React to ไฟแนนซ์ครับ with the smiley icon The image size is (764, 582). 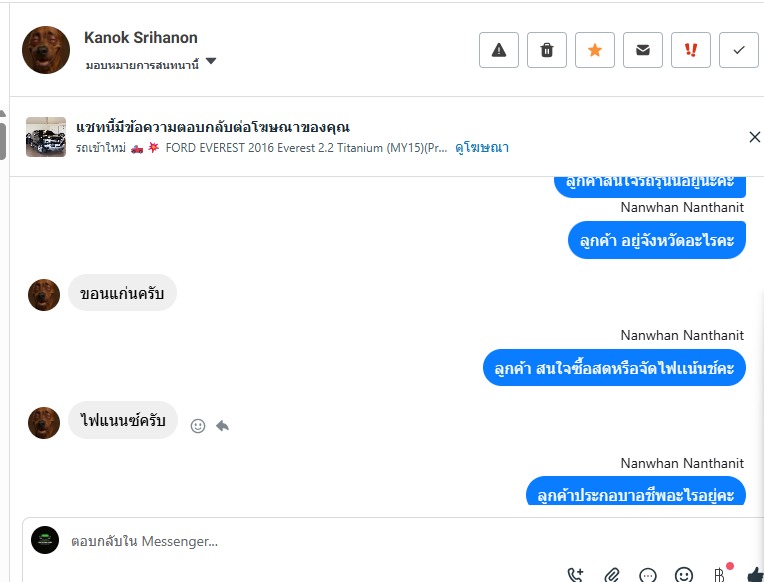tap(198, 426)
